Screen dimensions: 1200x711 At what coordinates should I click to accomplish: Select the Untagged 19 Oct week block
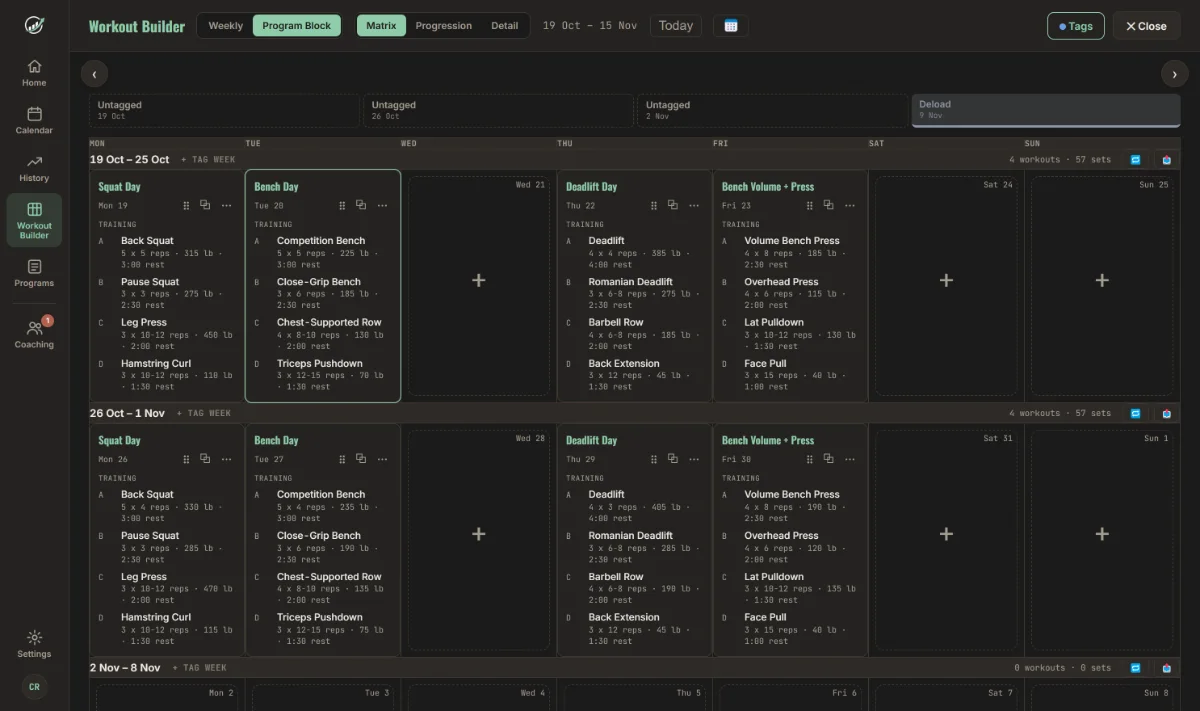[x=224, y=110]
